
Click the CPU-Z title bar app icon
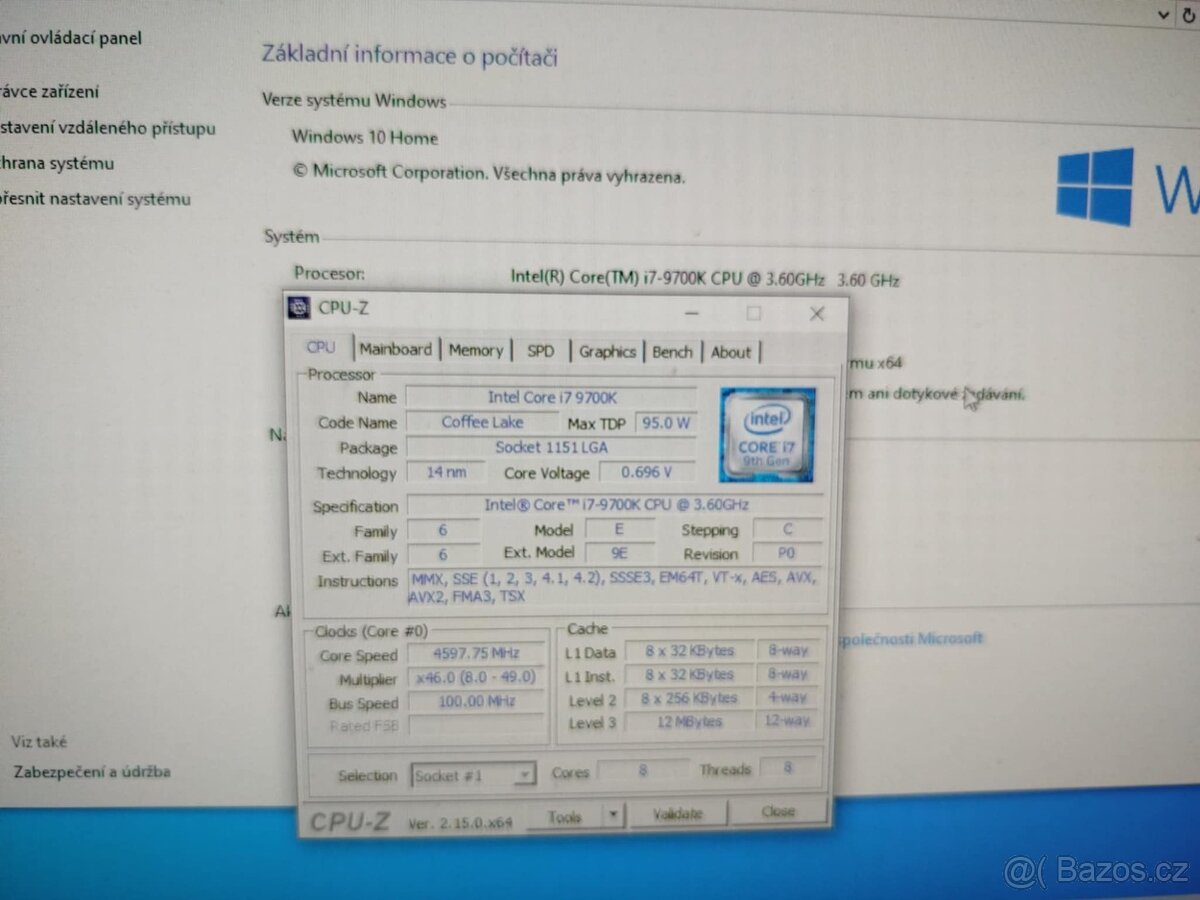pos(298,308)
